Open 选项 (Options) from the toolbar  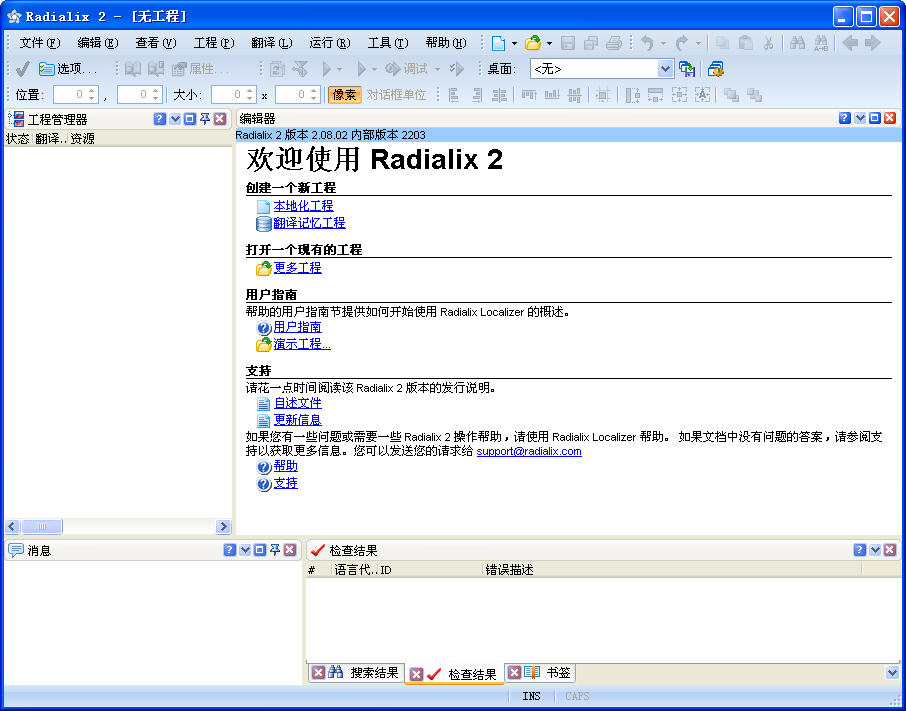point(68,69)
